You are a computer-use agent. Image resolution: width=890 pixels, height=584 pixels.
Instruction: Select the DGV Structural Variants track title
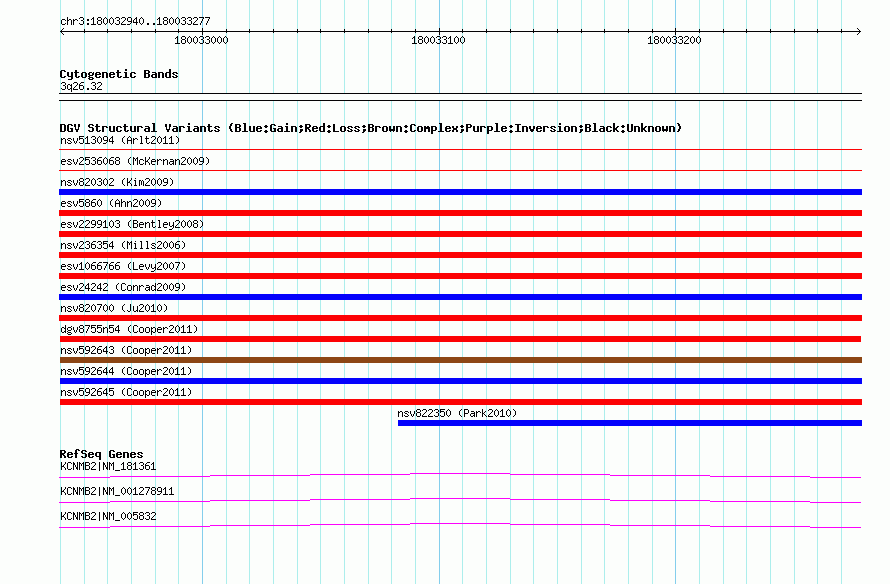click(x=371, y=128)
